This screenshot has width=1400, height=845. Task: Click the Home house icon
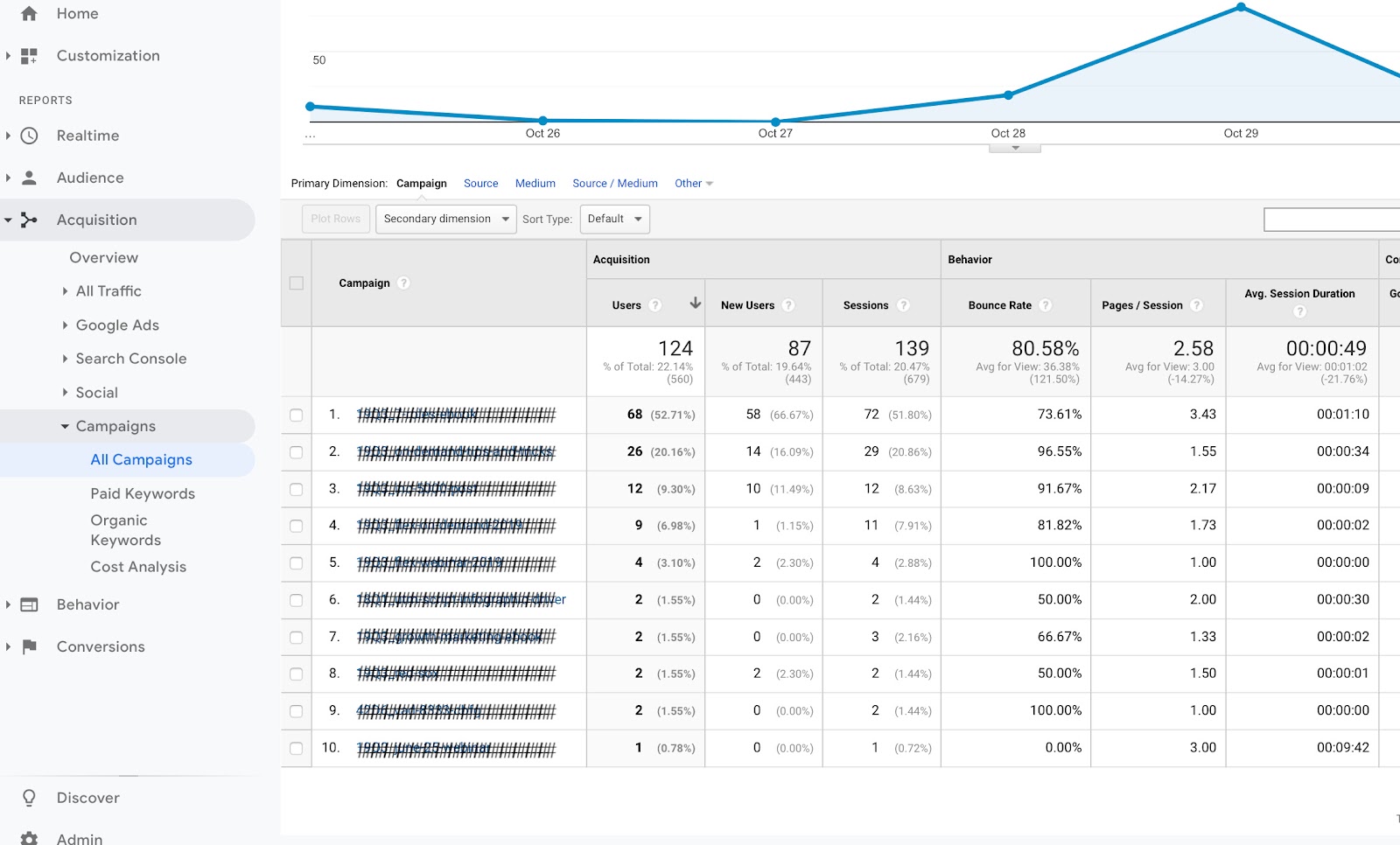[x=29, y=13]
